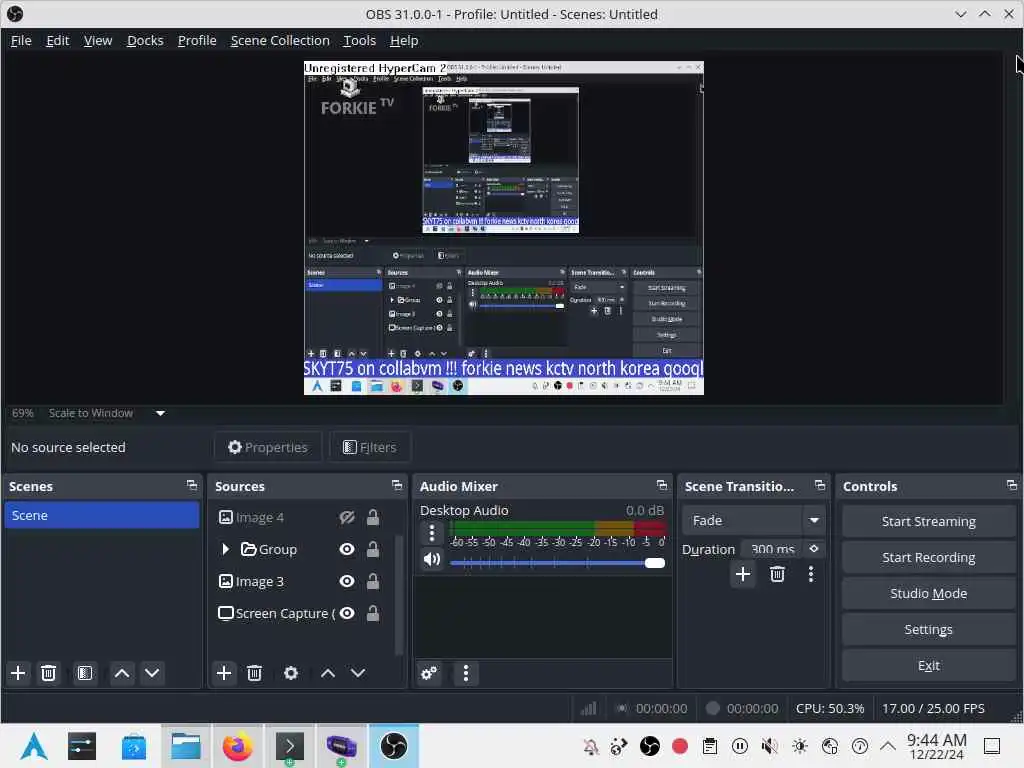Toggle lock on Group source
Screen dimensions: 1024x768
373,549
